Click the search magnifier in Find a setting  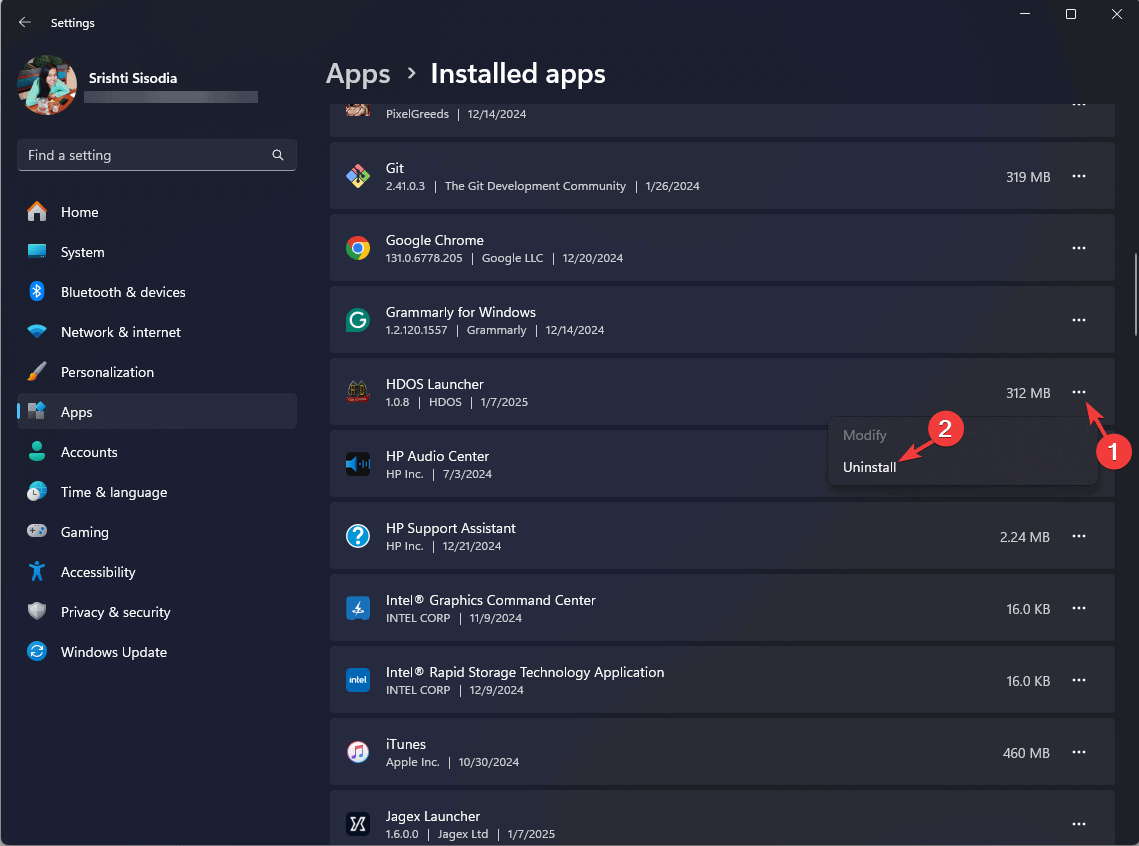click(277, 155)
